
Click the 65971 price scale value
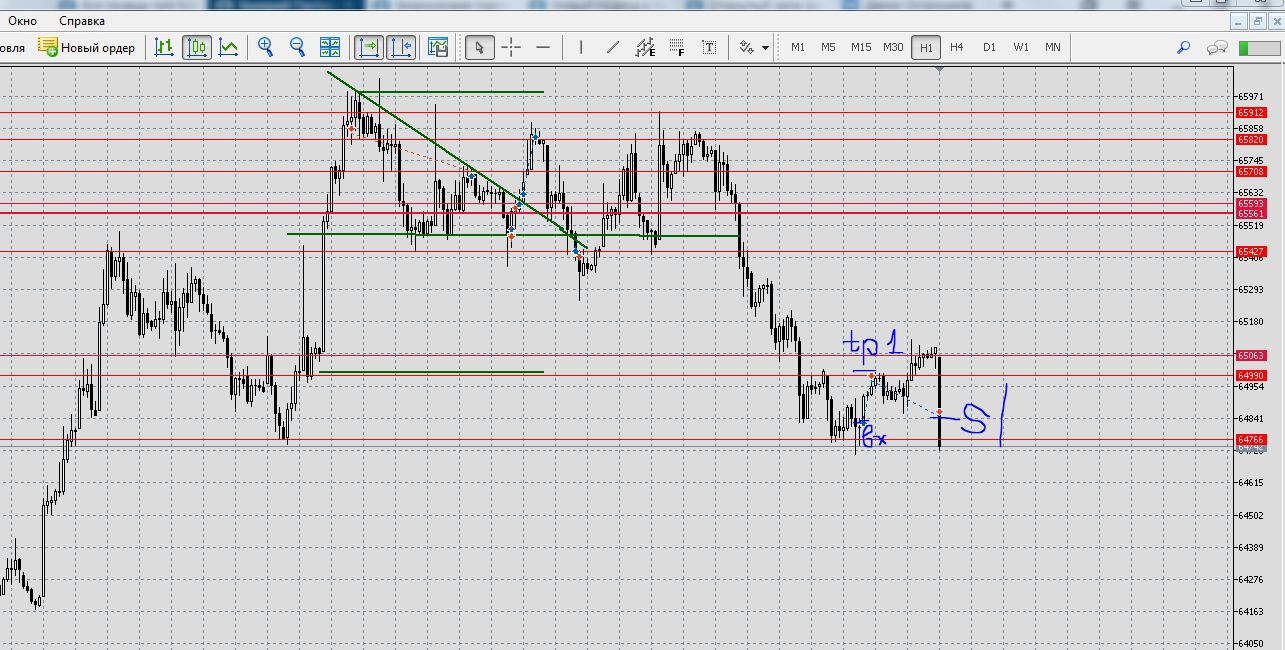pyautogui.click(x=1251, y=96)
